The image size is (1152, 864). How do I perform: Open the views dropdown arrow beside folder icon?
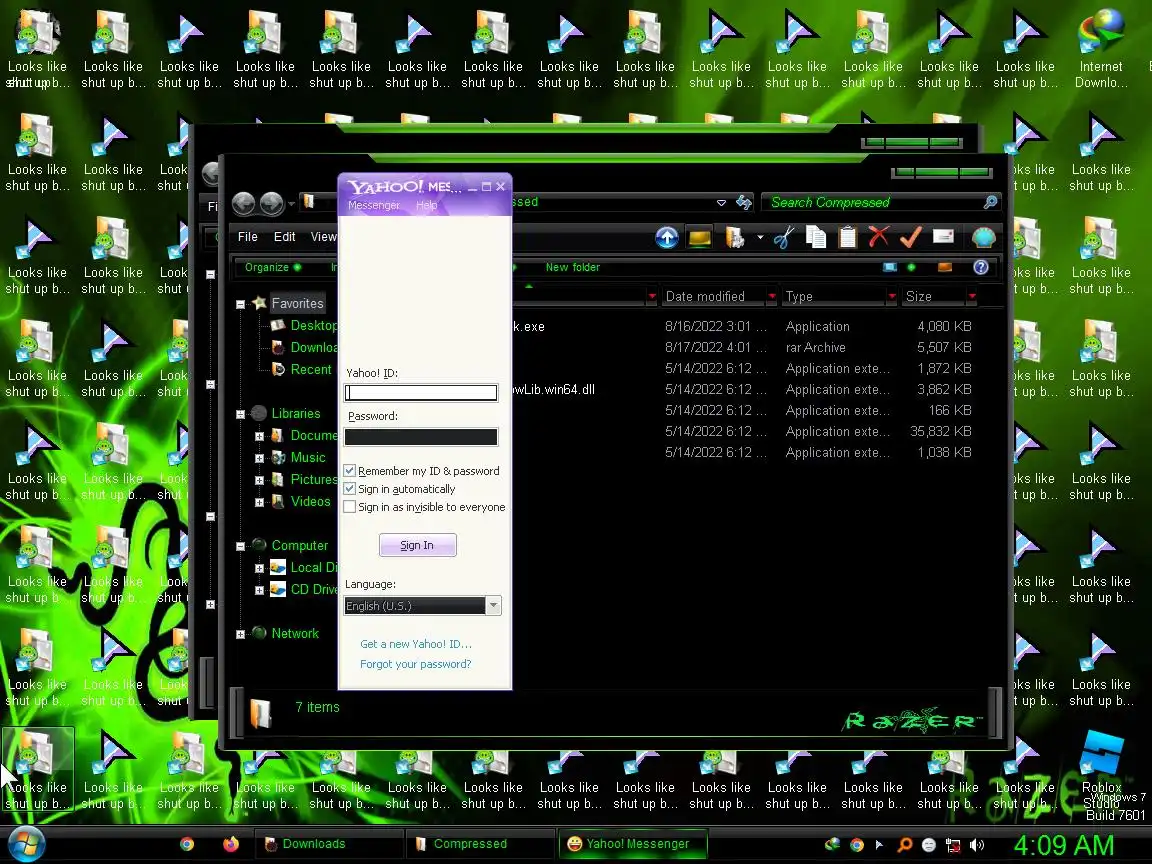(x=760, y=237)
